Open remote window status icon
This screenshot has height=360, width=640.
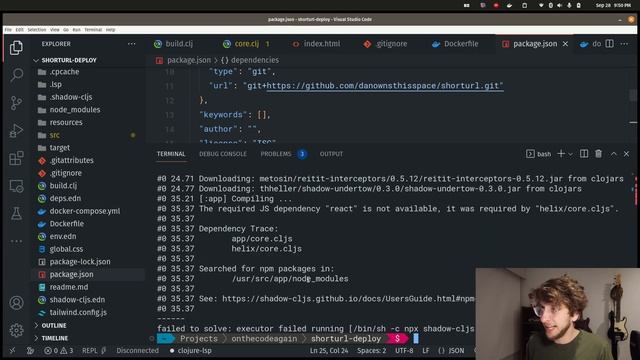pos(12,350)
